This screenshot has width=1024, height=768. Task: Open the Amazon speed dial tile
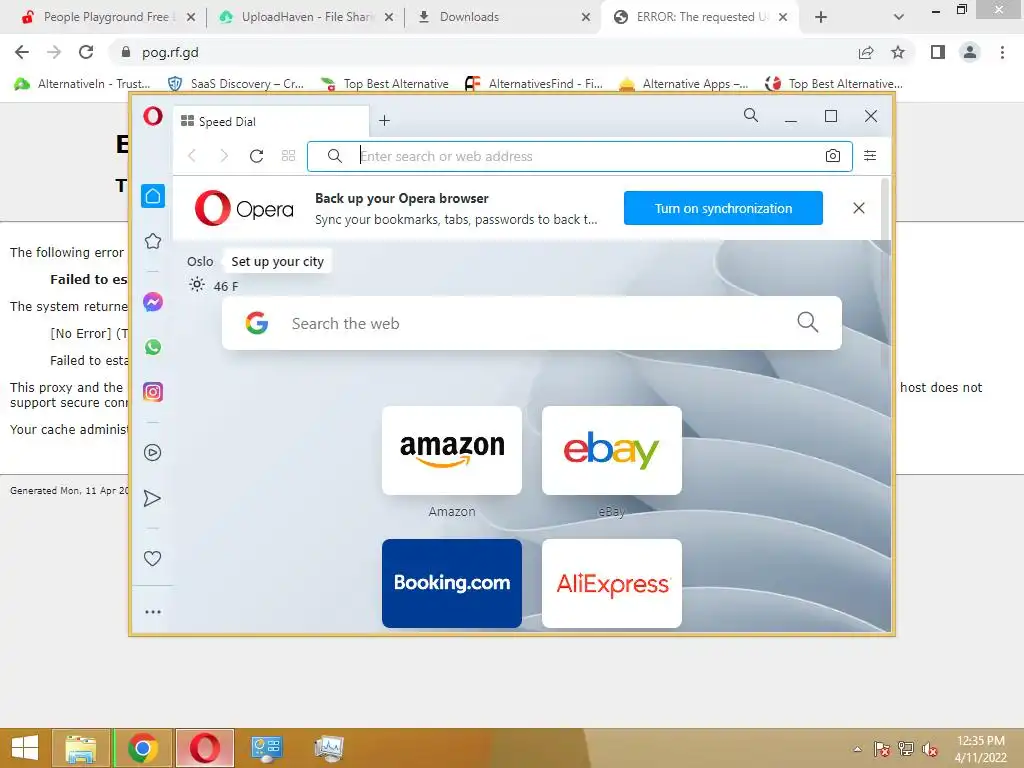(x=452, y=451)
